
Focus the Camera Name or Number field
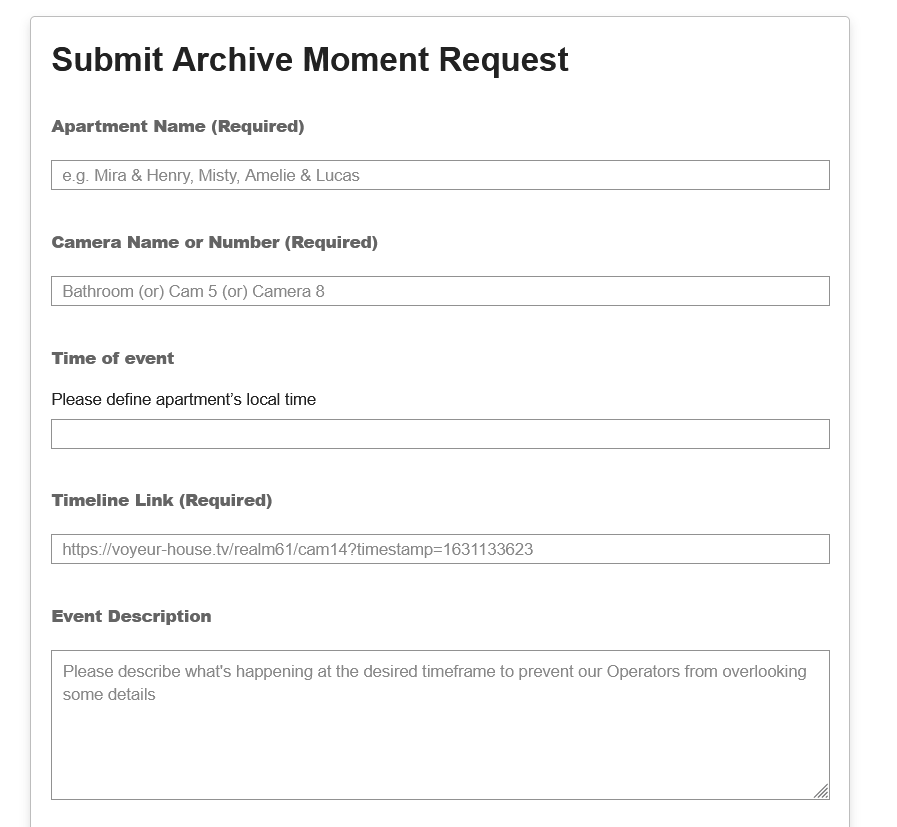coord(600,291)
